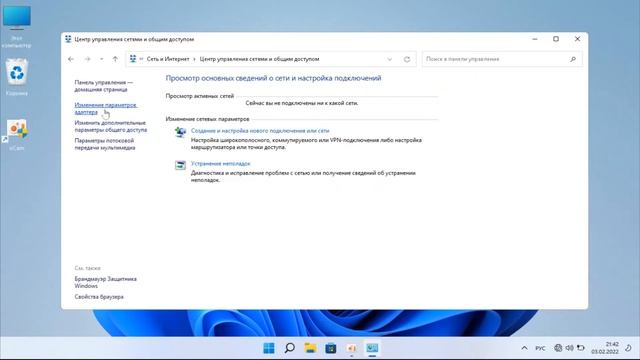Select 'Сеть и Интернет' breadcrumb

point(168,59)
